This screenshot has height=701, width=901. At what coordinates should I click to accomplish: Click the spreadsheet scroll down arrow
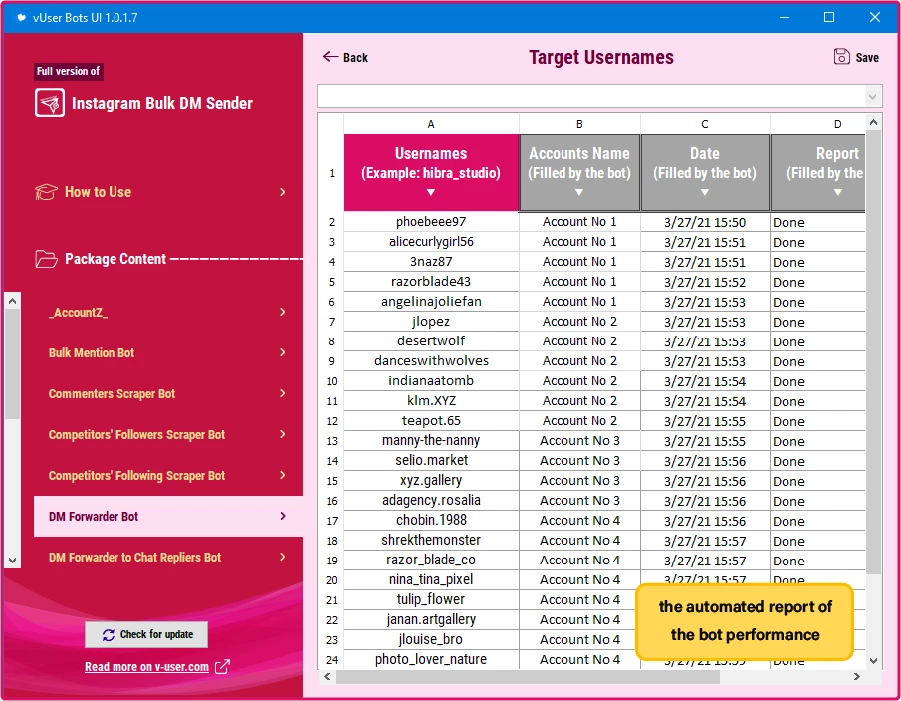873,661
